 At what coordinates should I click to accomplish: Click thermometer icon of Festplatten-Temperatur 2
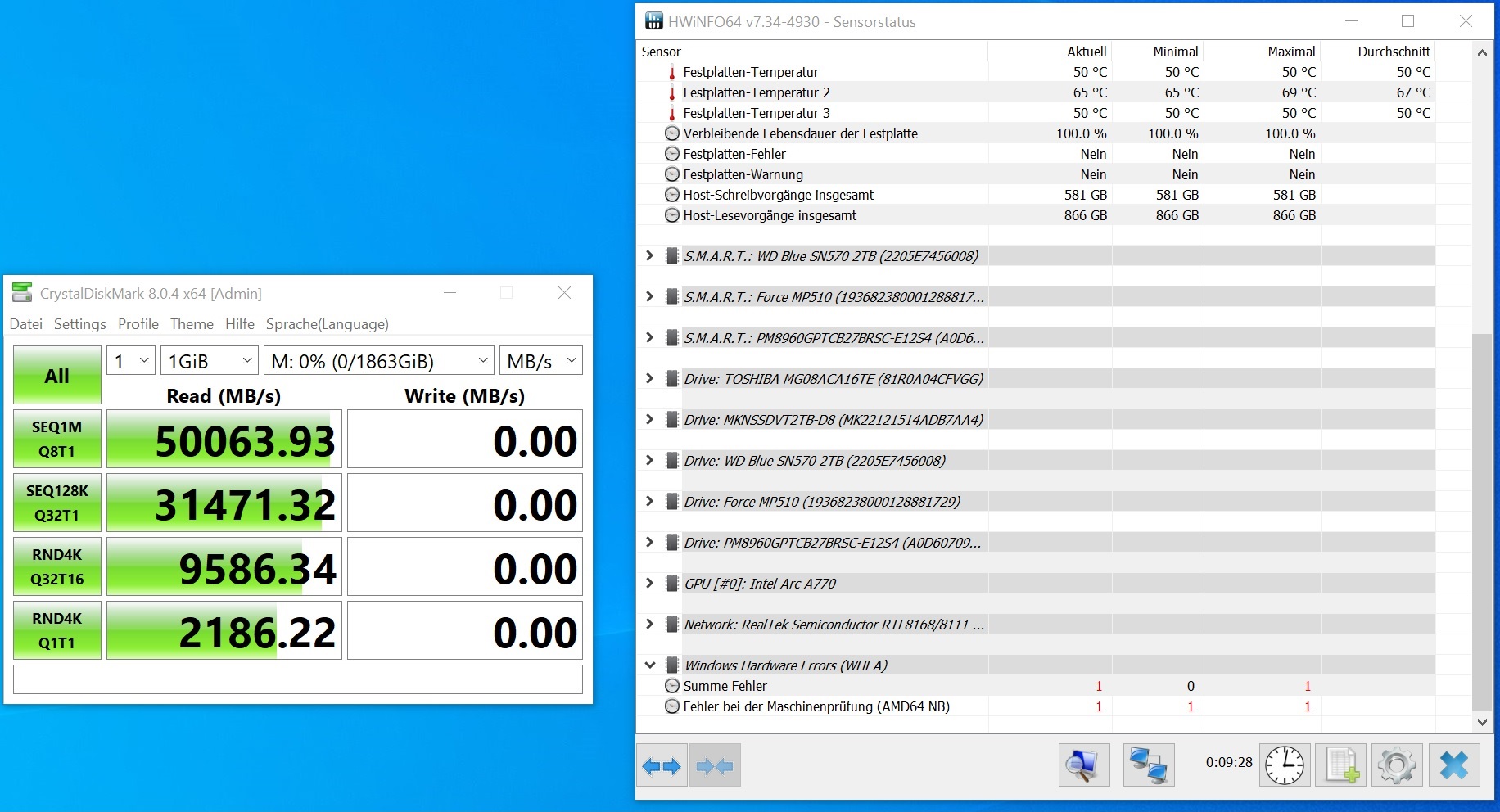(x=672, y=92)
